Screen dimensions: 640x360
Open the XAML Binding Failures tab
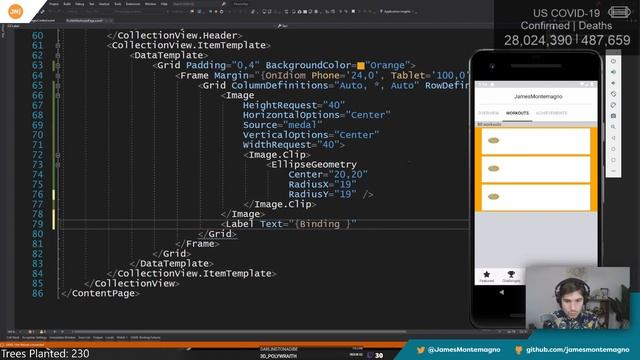tap(145, 338)
